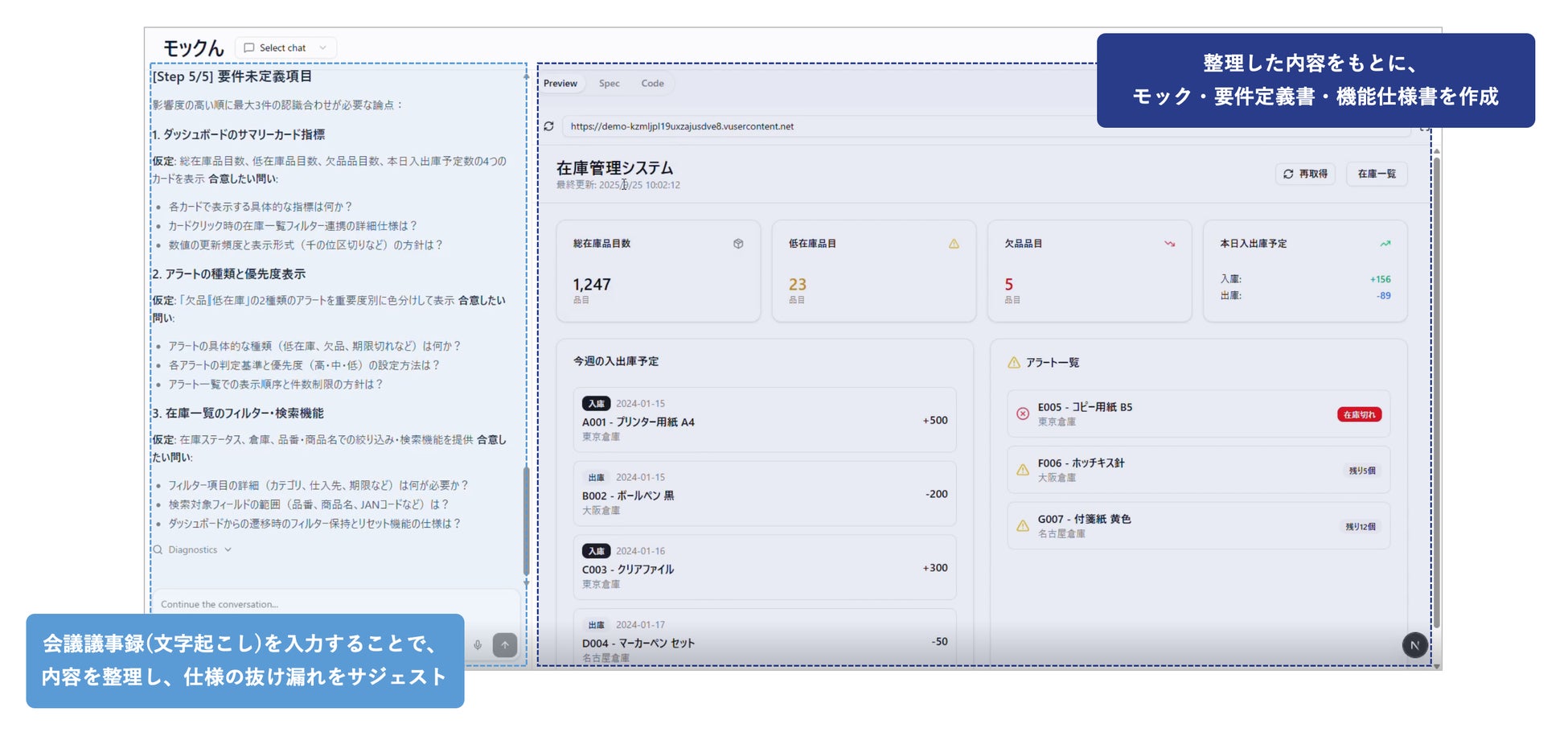Click the warning icon on 低在庫品目 card
The height and width of the screenshot is (732, 1568).
point(954,244)
